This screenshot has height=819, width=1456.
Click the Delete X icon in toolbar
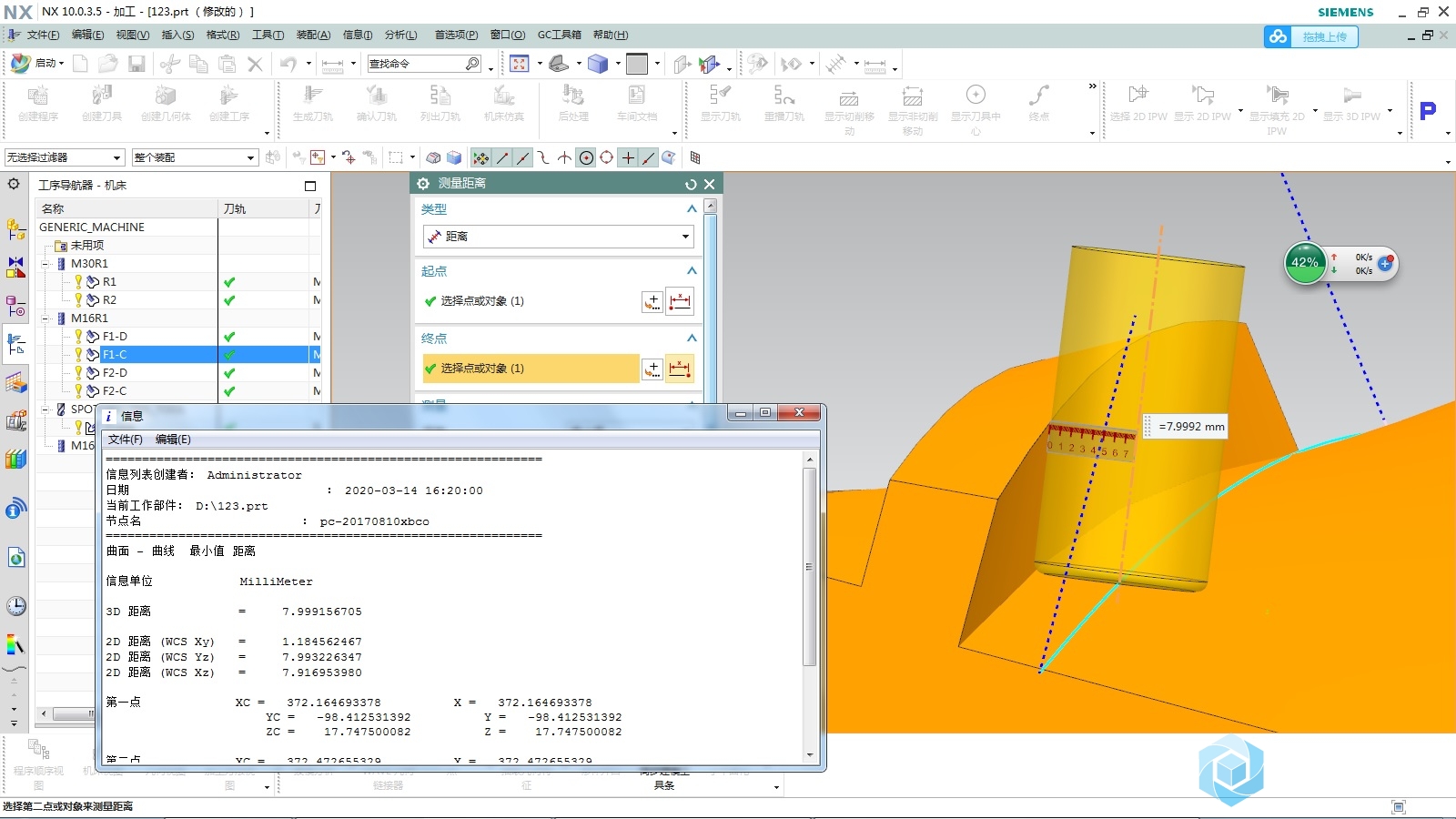click(255, 64)
